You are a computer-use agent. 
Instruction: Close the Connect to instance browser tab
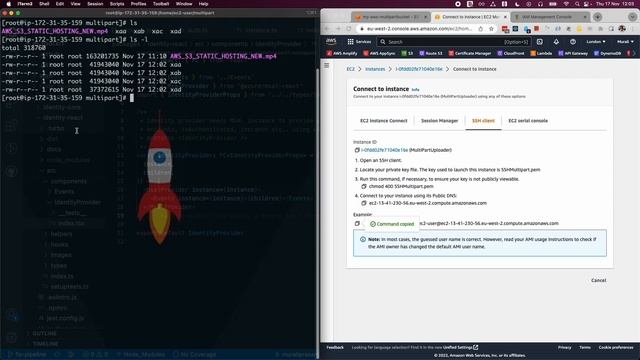[505, 17]
